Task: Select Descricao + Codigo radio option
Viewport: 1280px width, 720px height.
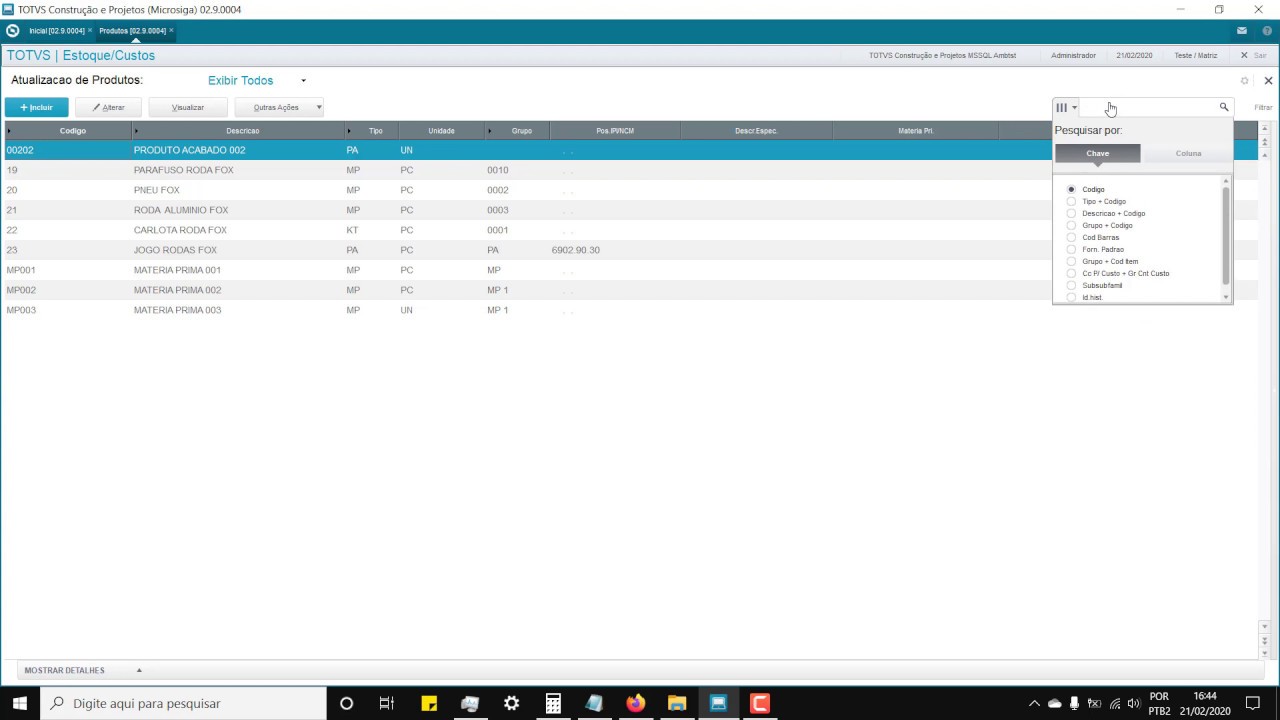Action: [1071, 213]
